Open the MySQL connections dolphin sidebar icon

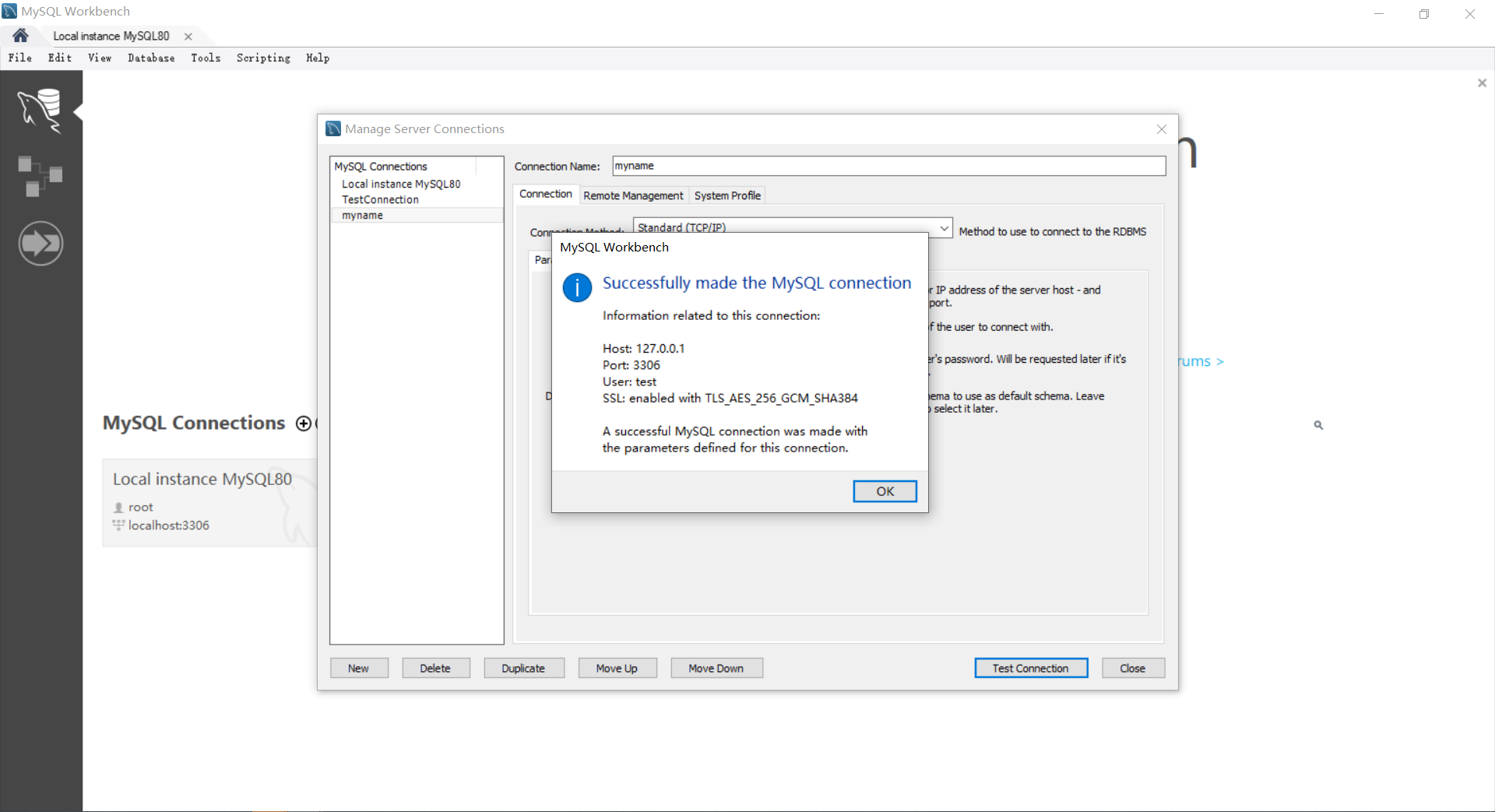point(40,110)
